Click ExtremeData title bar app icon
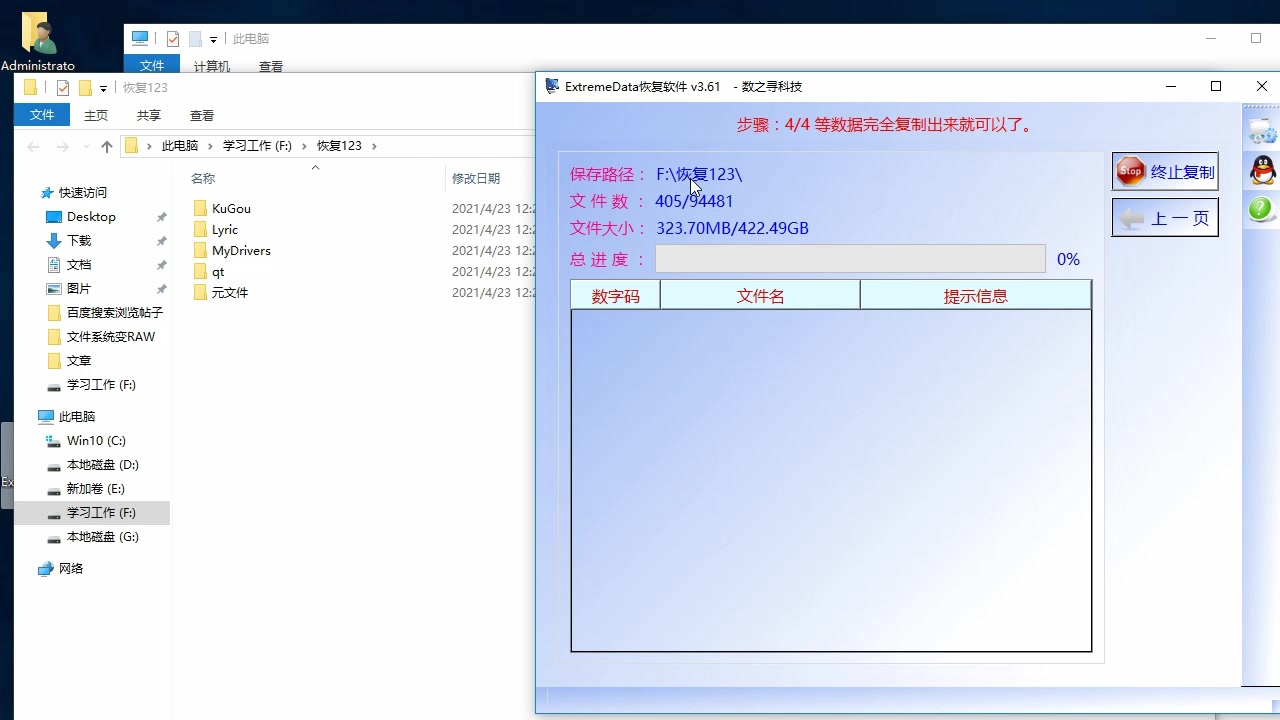This screenshot has height=720, width=1280. pyautogui.click(x=552, y=86)
